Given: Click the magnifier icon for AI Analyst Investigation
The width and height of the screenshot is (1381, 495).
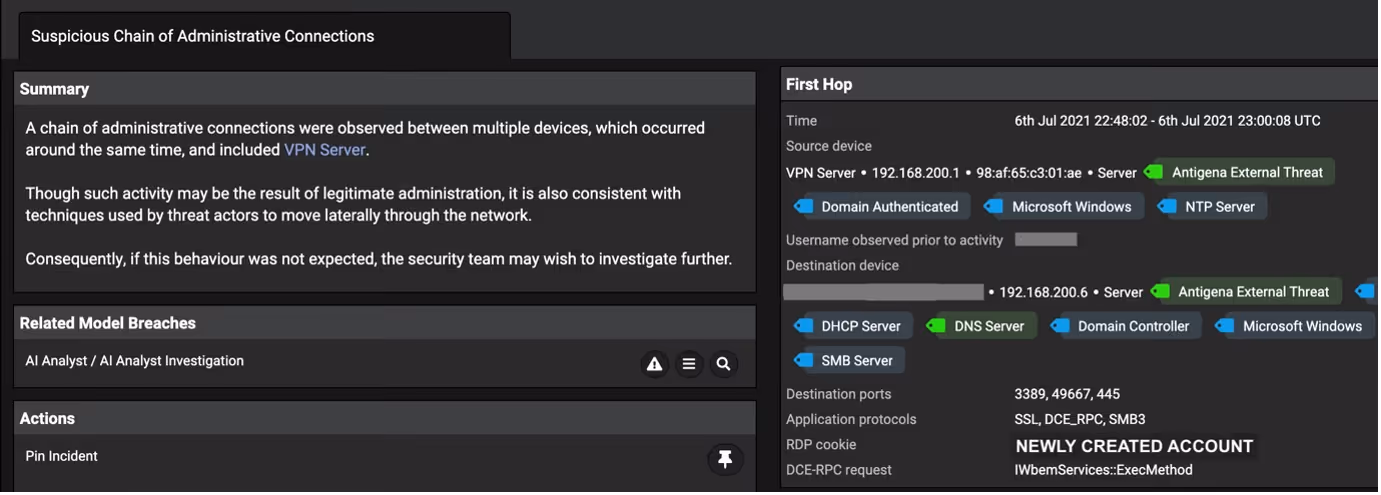Looking at the screenshot, I should click(723, 364).
